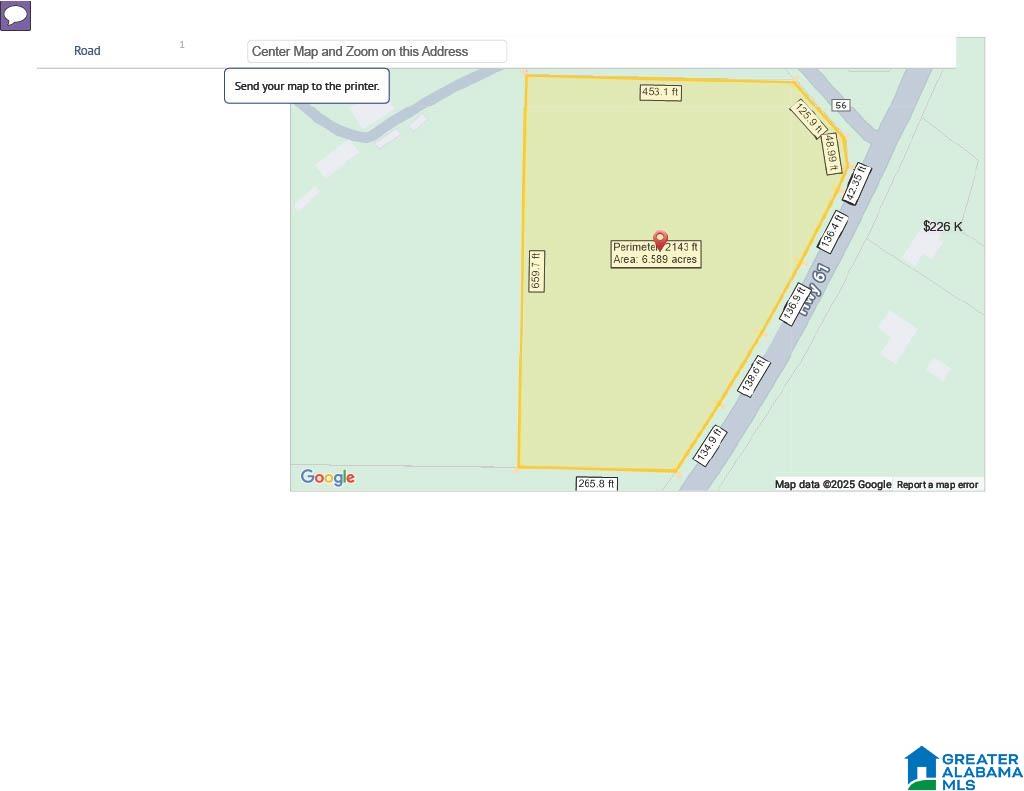
Task: Click the Greater Alabama MLS logo
Action: [x=963, y=768]
